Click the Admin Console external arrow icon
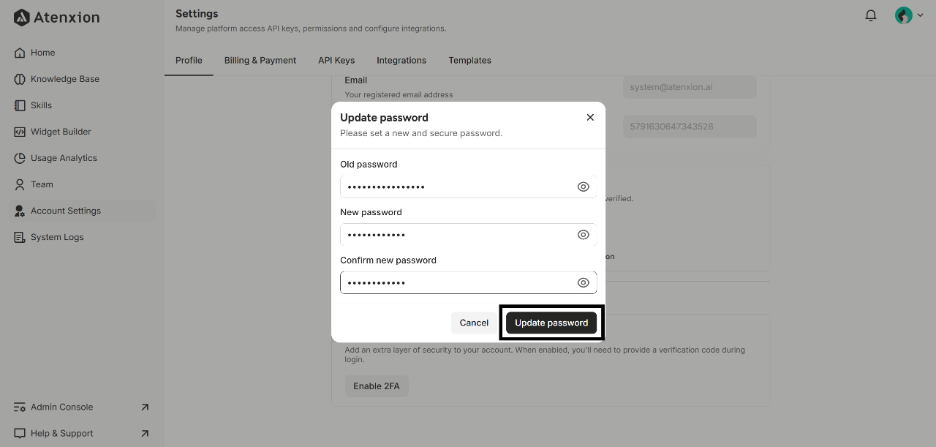Viewport: 936px width, 447px height. click(x=144, y=407)
